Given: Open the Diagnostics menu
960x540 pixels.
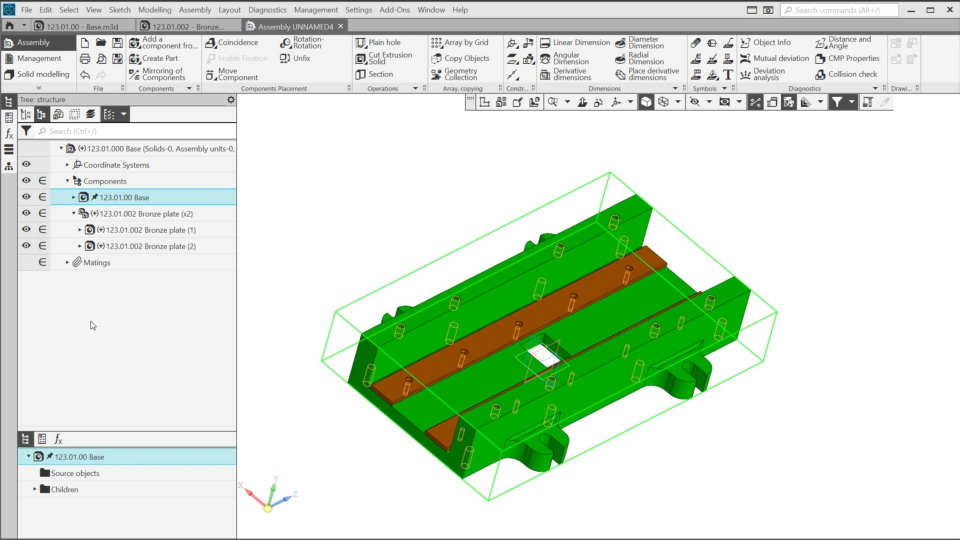Looking at the screenshot, I should (x=267, y=10).
